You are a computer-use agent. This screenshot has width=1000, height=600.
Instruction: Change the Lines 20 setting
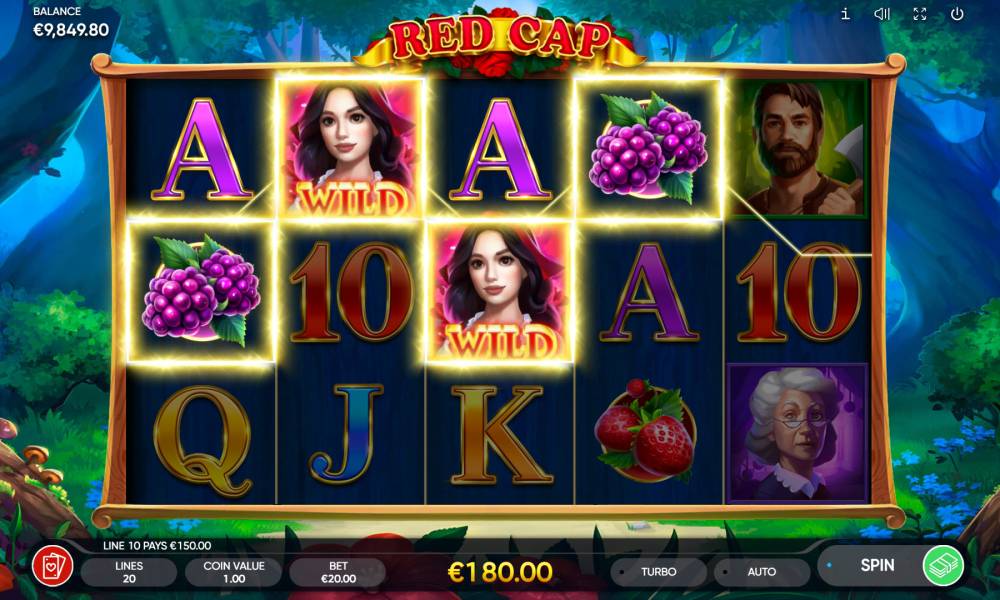coord(129,572)
